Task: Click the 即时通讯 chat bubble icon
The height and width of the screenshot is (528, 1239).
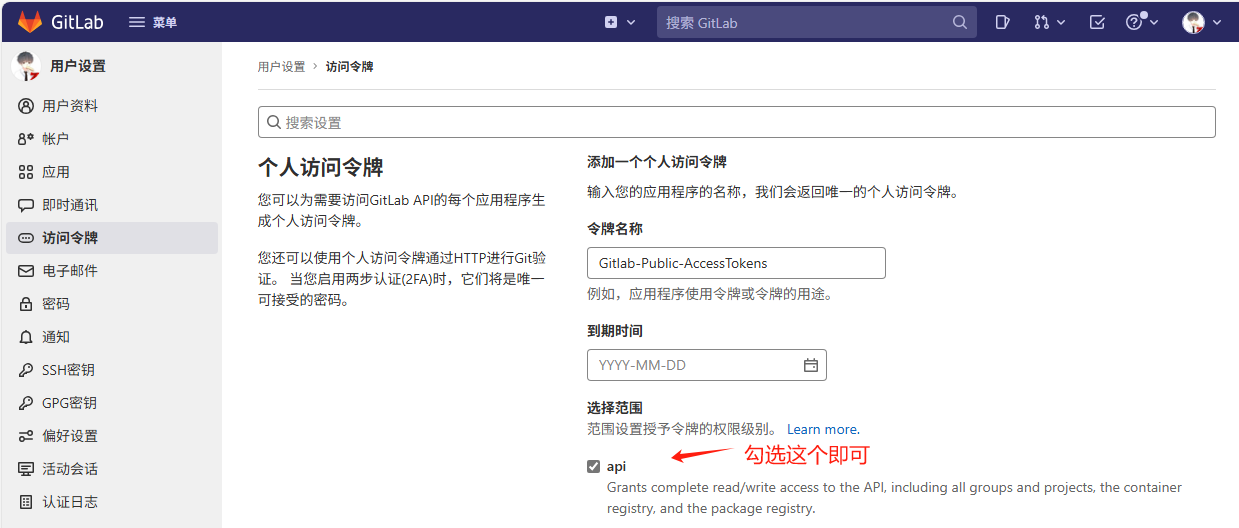Action: [x=26, y=205]
